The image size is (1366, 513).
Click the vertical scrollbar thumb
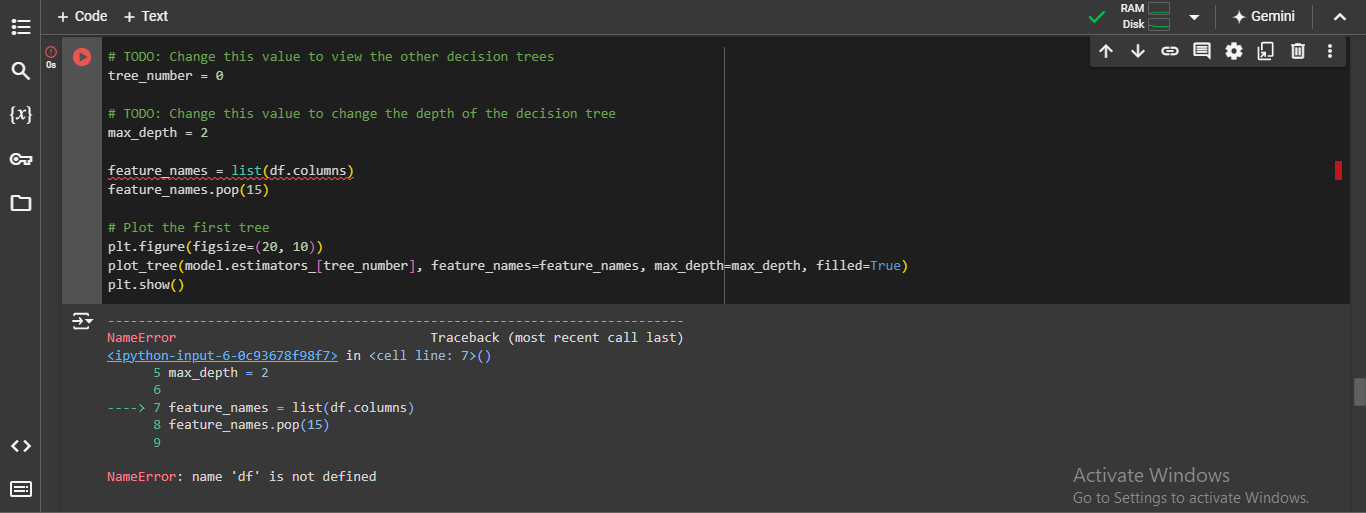click(x=1359, y=392)
